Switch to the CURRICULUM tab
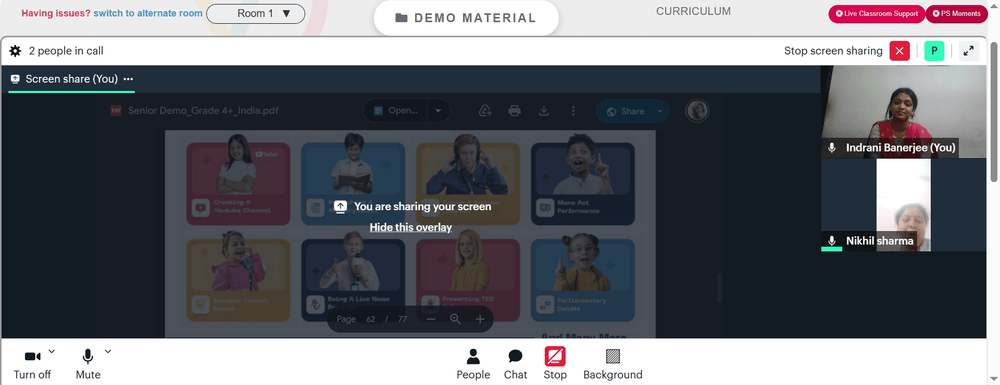The image size is (1000, 385). [x=693, y=11]
